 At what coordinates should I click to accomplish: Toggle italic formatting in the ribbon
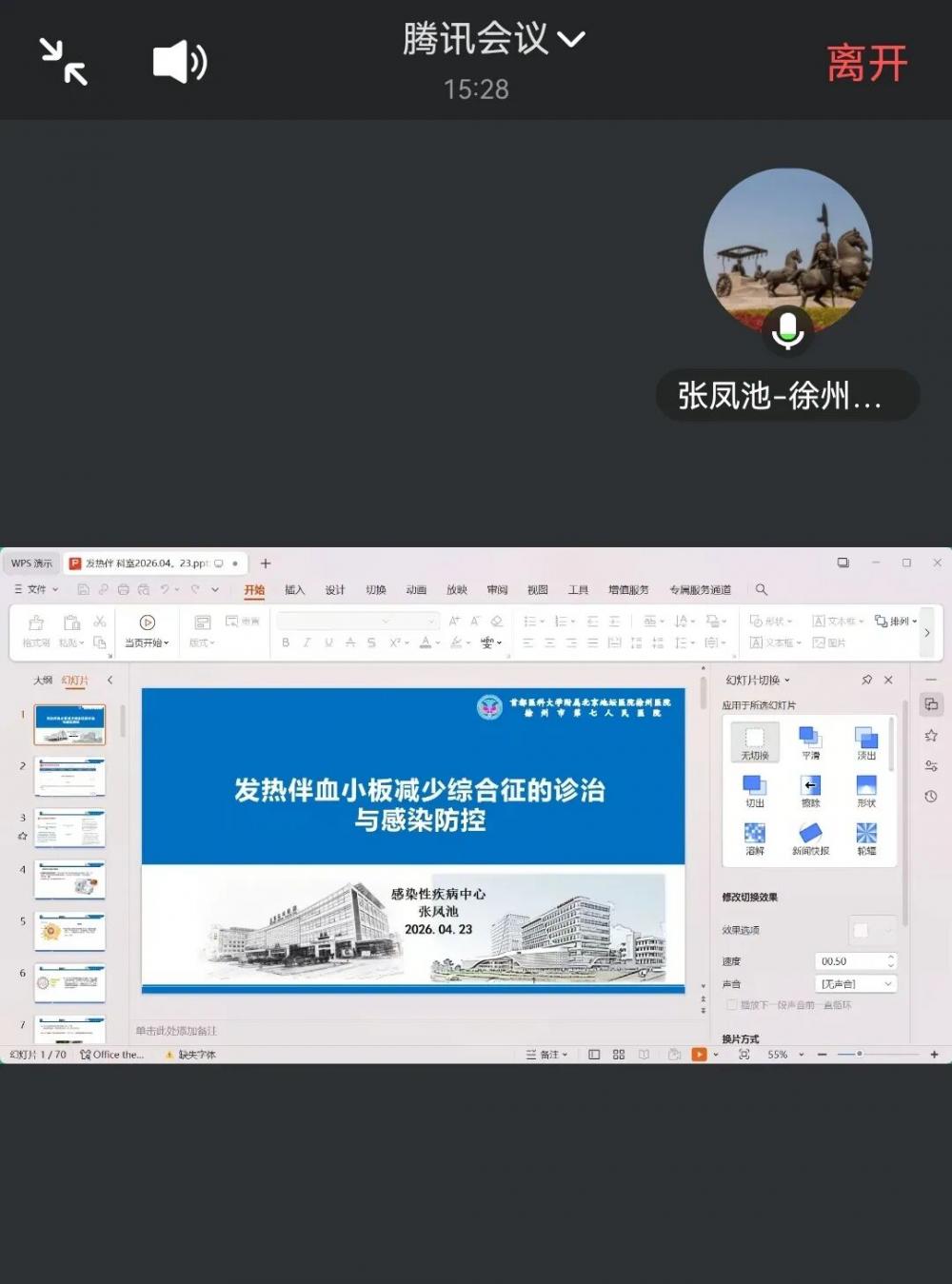point(307,643)
